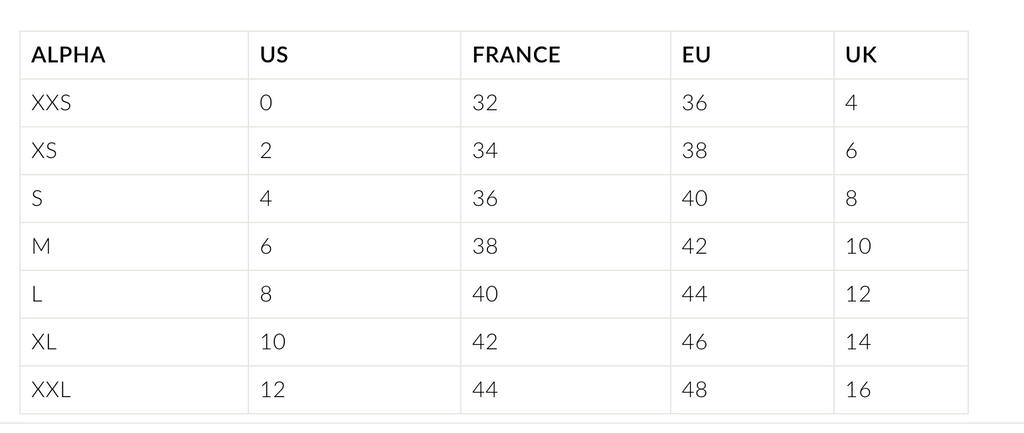Click UK size 10 in M row
1024x433 pixels.
click(x=901, y=246)
